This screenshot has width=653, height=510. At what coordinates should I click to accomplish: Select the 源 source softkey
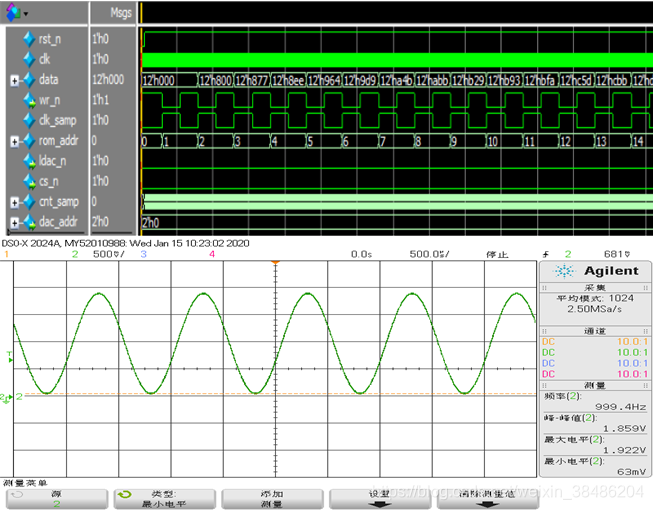57,499
